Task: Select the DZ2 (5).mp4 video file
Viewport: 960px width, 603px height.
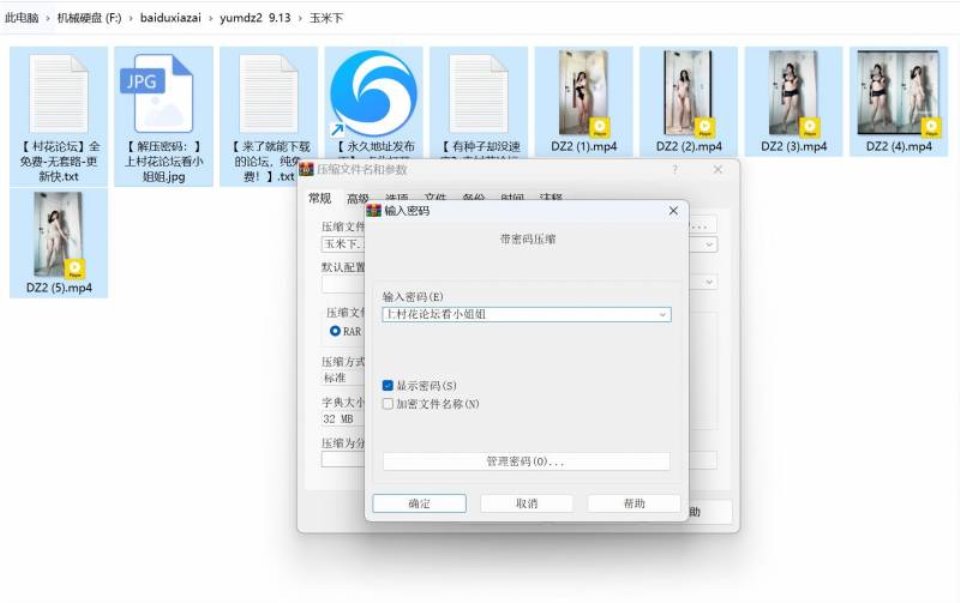Action: tap(57, 235)
